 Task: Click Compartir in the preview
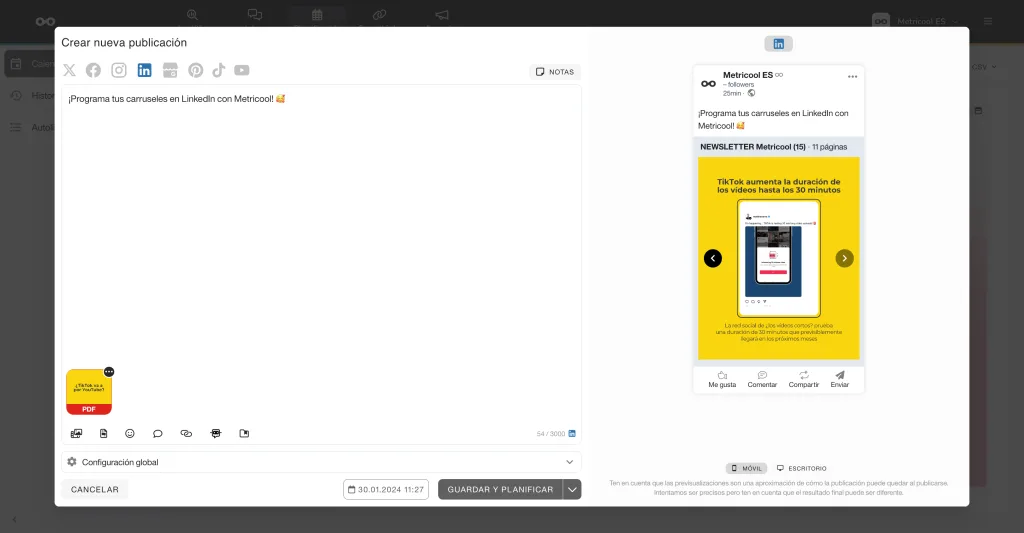click(803, 380)
